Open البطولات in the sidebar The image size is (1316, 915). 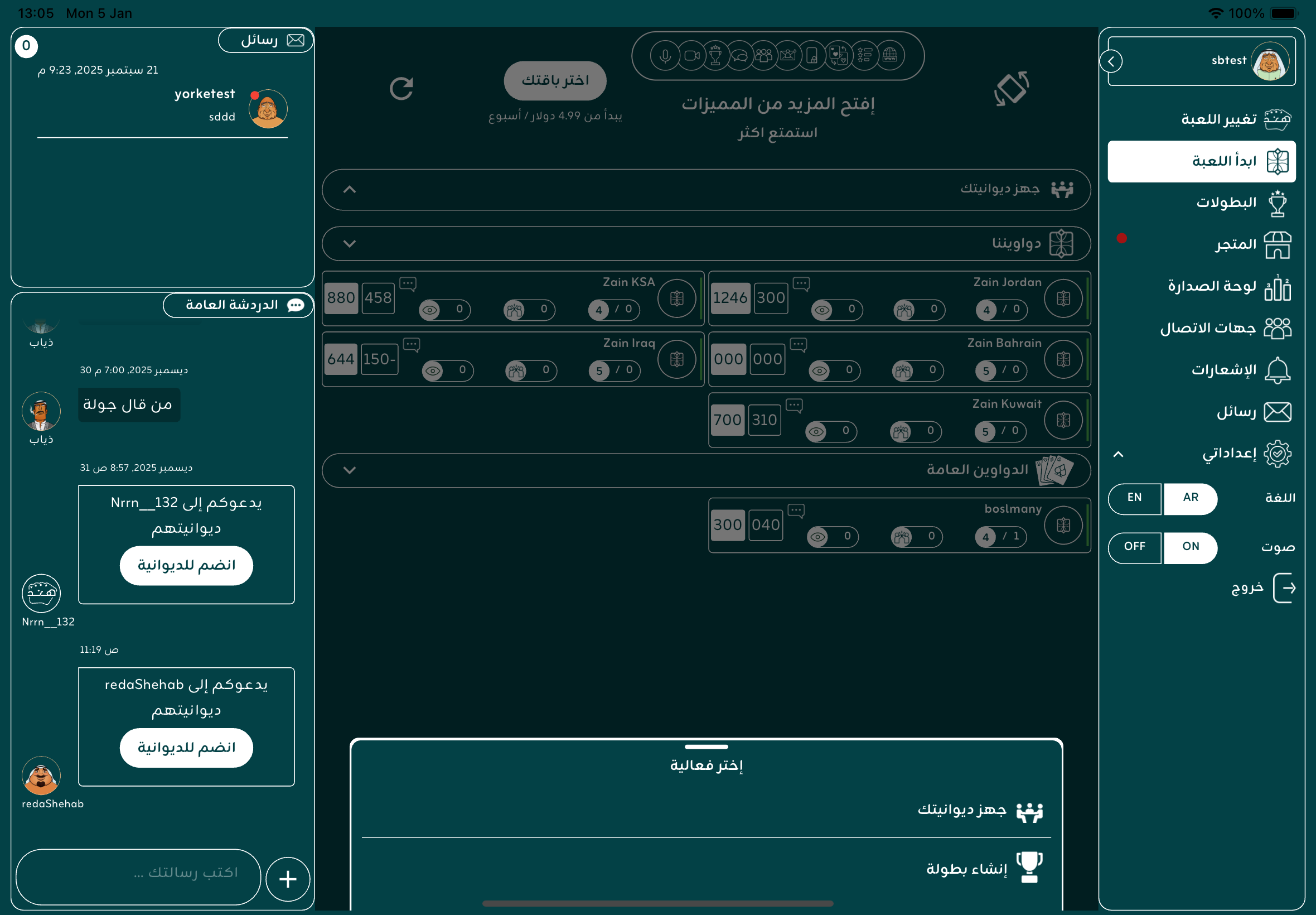tap(1226, 203)
